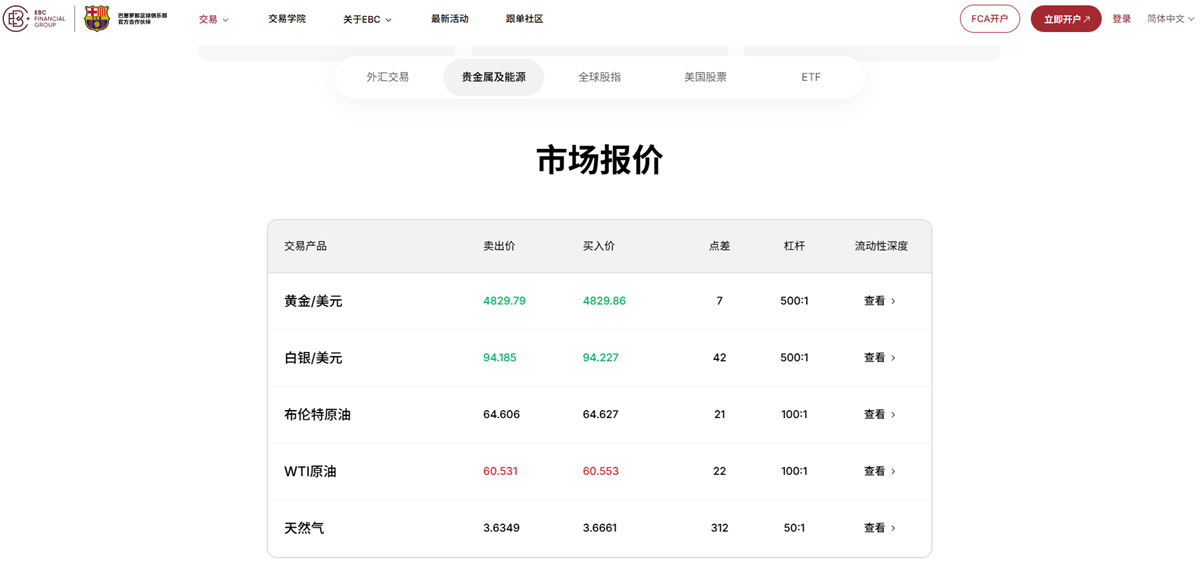Click the 布伦特原油 product name
The height and width of the screenshot is (563, 1200).
coord(317,414)
